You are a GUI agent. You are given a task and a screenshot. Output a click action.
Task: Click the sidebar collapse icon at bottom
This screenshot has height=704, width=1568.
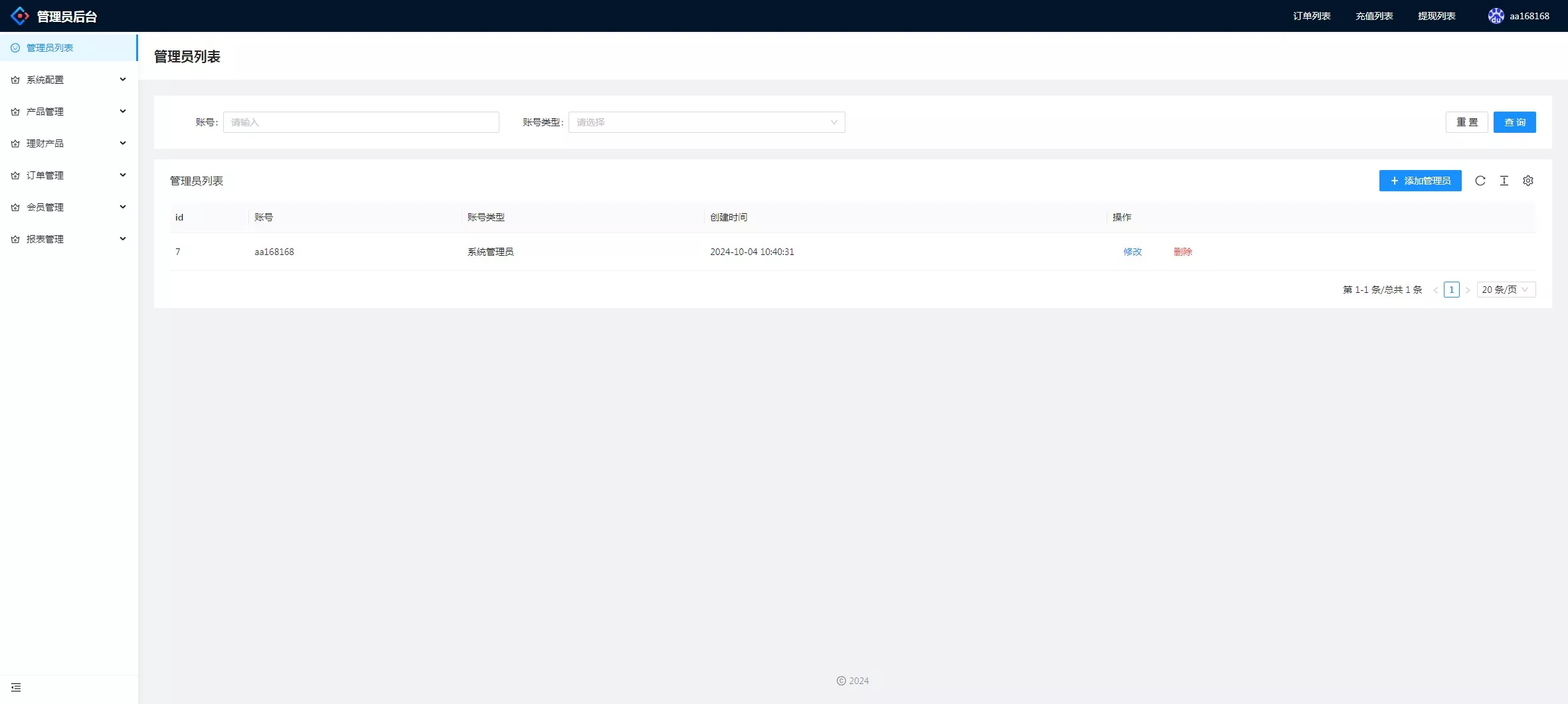coord(16,687)
